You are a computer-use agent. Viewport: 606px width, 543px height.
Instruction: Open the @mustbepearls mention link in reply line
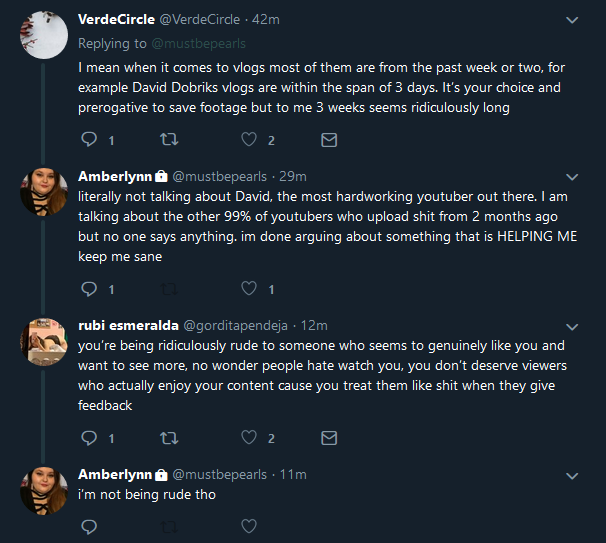[x=199, y=44]
